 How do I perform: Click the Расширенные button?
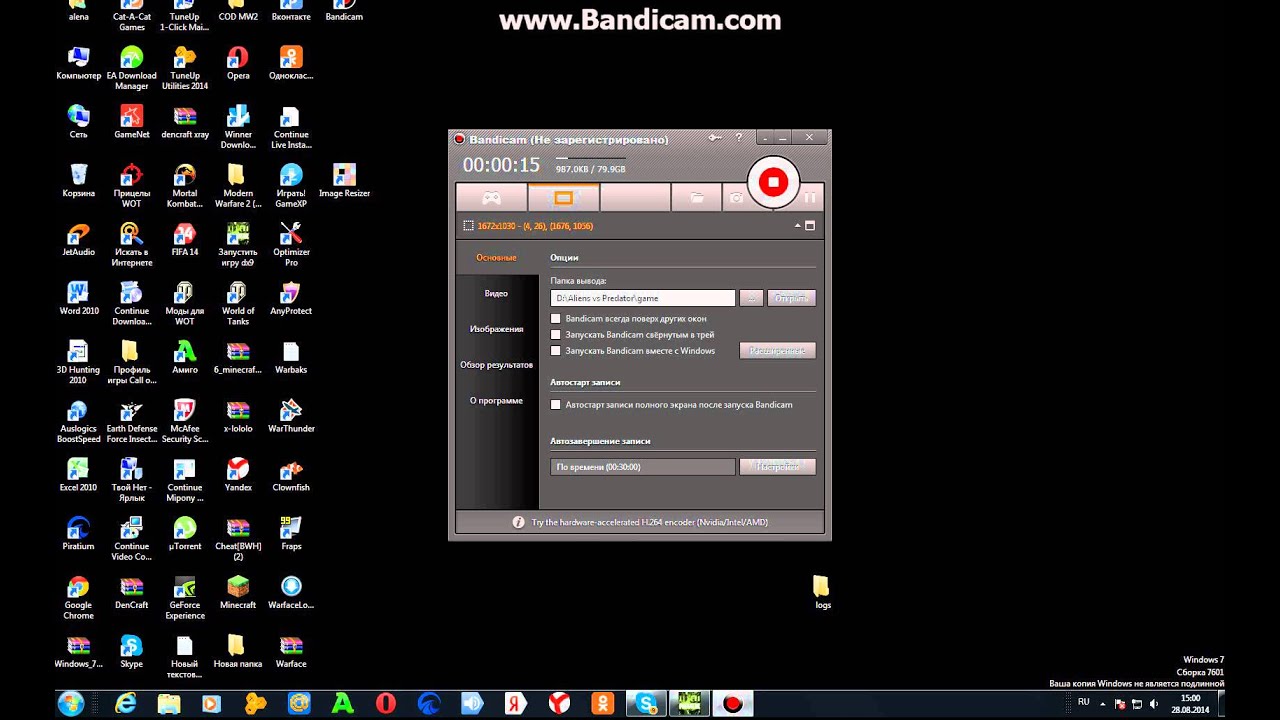(x=777, y=351)
